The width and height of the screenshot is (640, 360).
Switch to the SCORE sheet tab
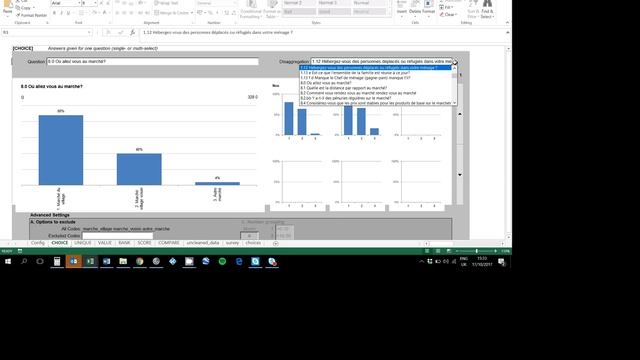point(144,243)
